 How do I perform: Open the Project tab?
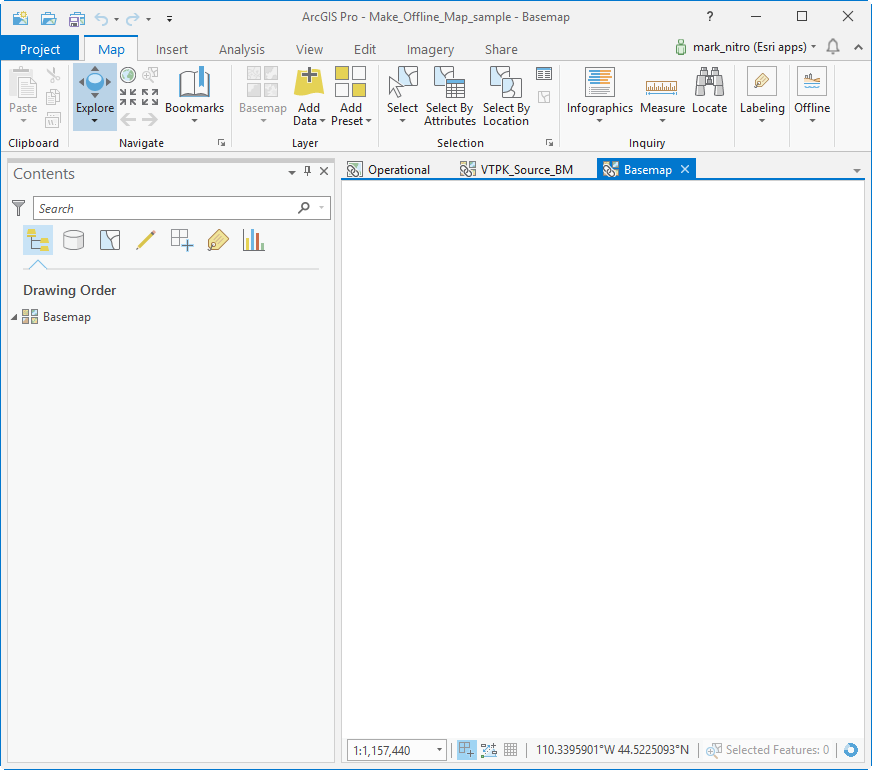point(39,49)
